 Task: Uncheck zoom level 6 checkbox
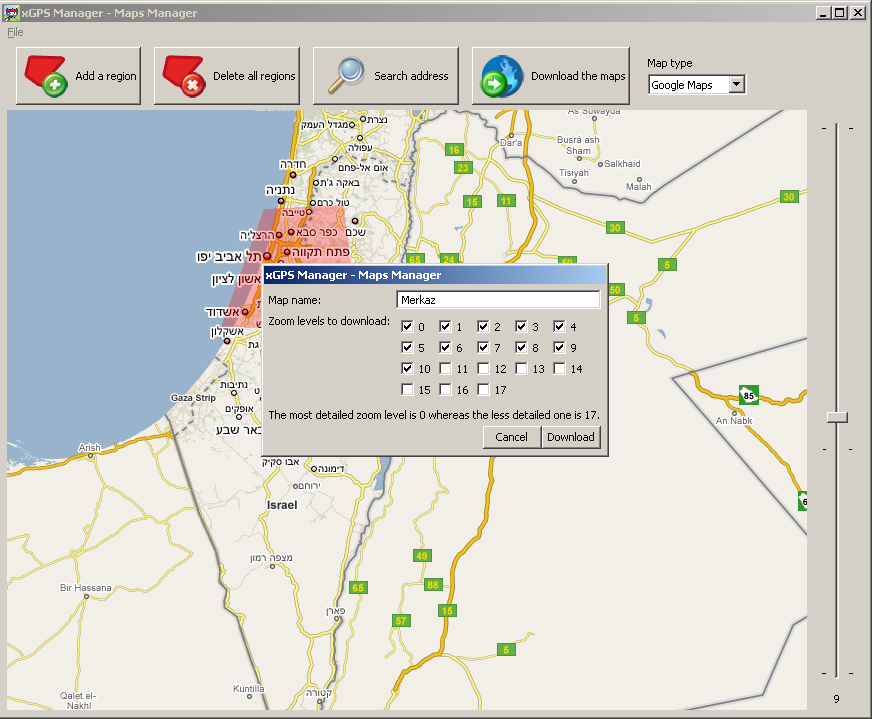(445, 348)
